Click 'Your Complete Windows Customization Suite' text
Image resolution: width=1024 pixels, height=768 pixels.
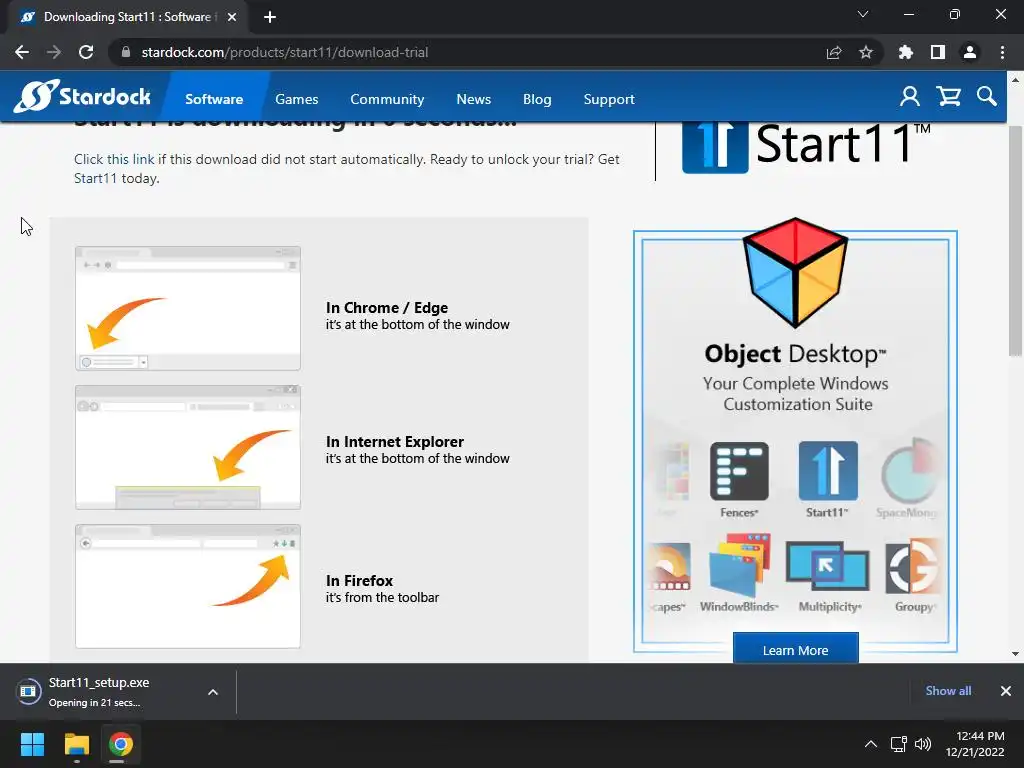(796, 394)
